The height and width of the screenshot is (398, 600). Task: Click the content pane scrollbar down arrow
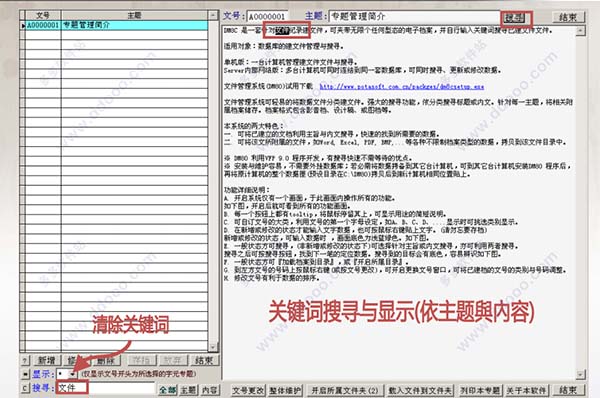click(580, 374)
